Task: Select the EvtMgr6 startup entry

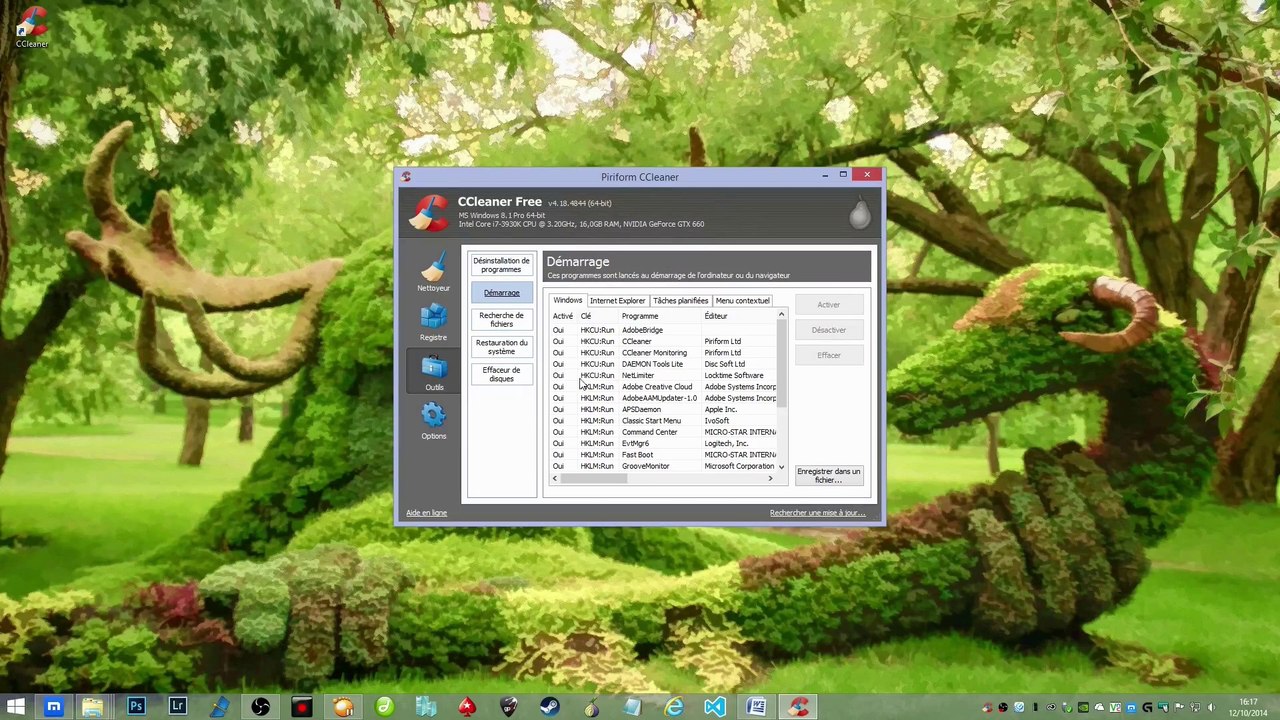Action: 663,444
